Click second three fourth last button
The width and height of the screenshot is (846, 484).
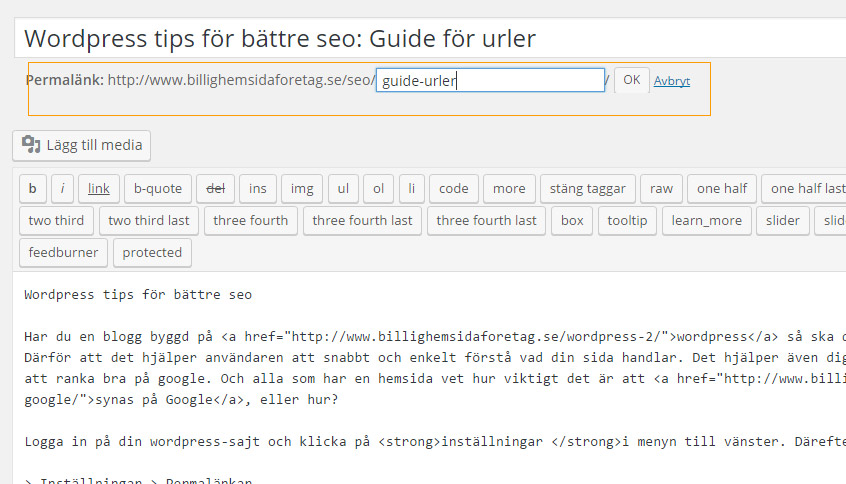486,221
